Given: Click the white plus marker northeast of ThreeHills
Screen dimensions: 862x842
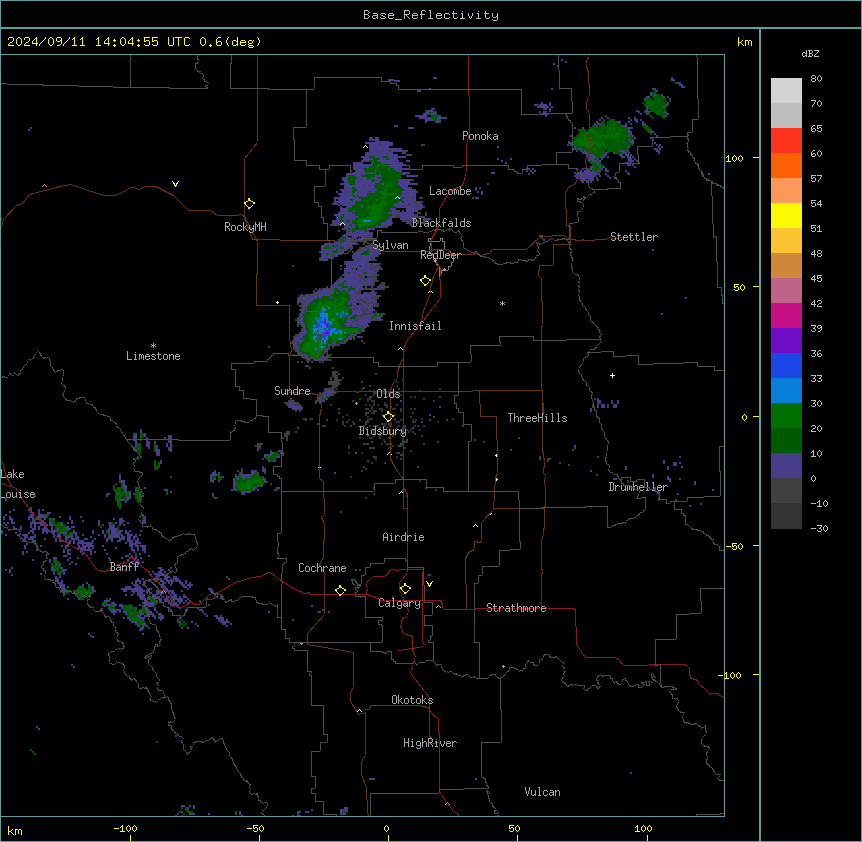Looking at the screenshot, I should pos(612,375).
